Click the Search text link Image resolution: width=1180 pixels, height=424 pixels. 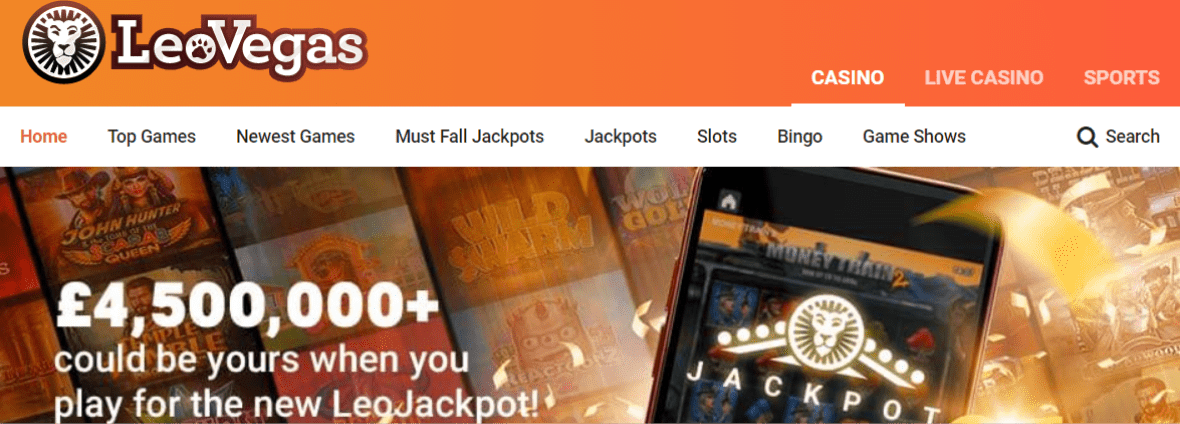pyautogui.click(x=1132, y=136)
